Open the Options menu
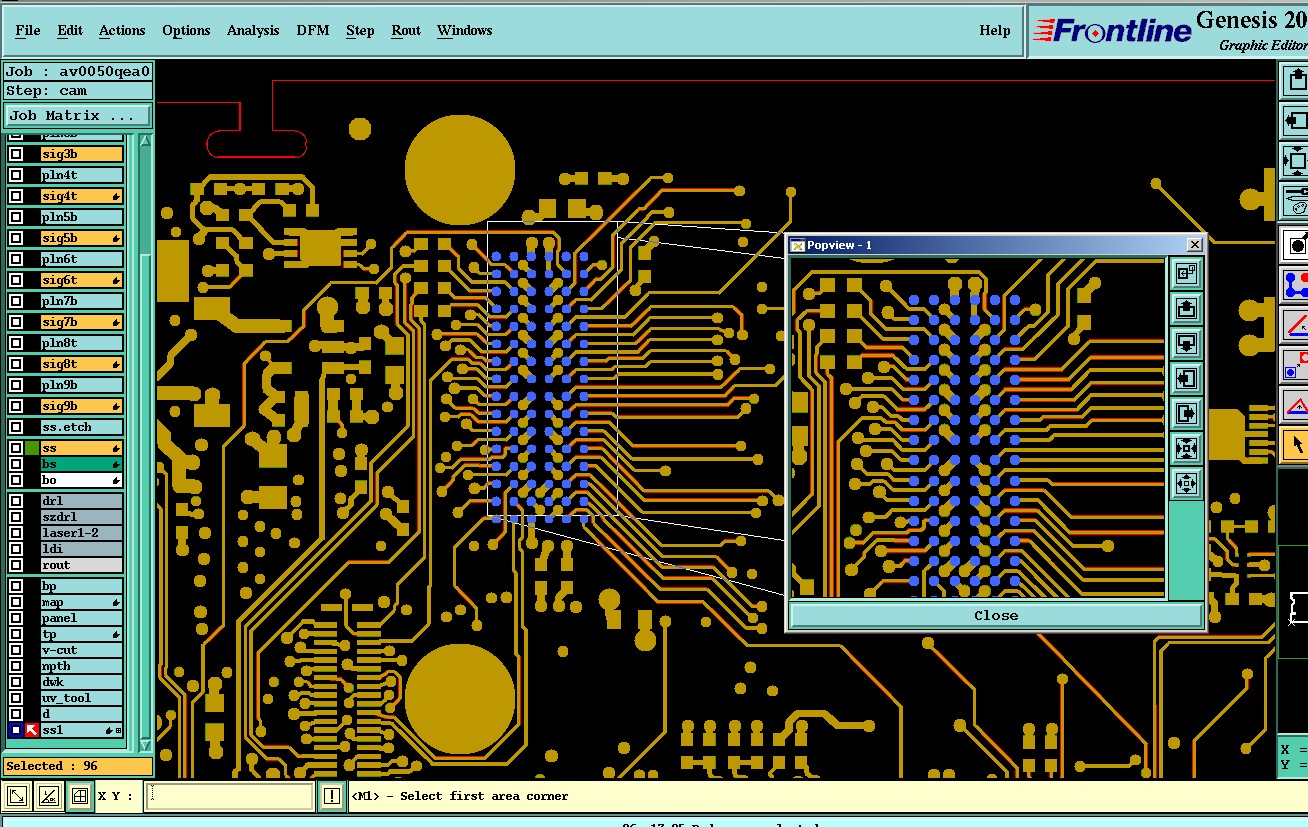Viewport: 1308px width, 827px height. pos(186,30)
